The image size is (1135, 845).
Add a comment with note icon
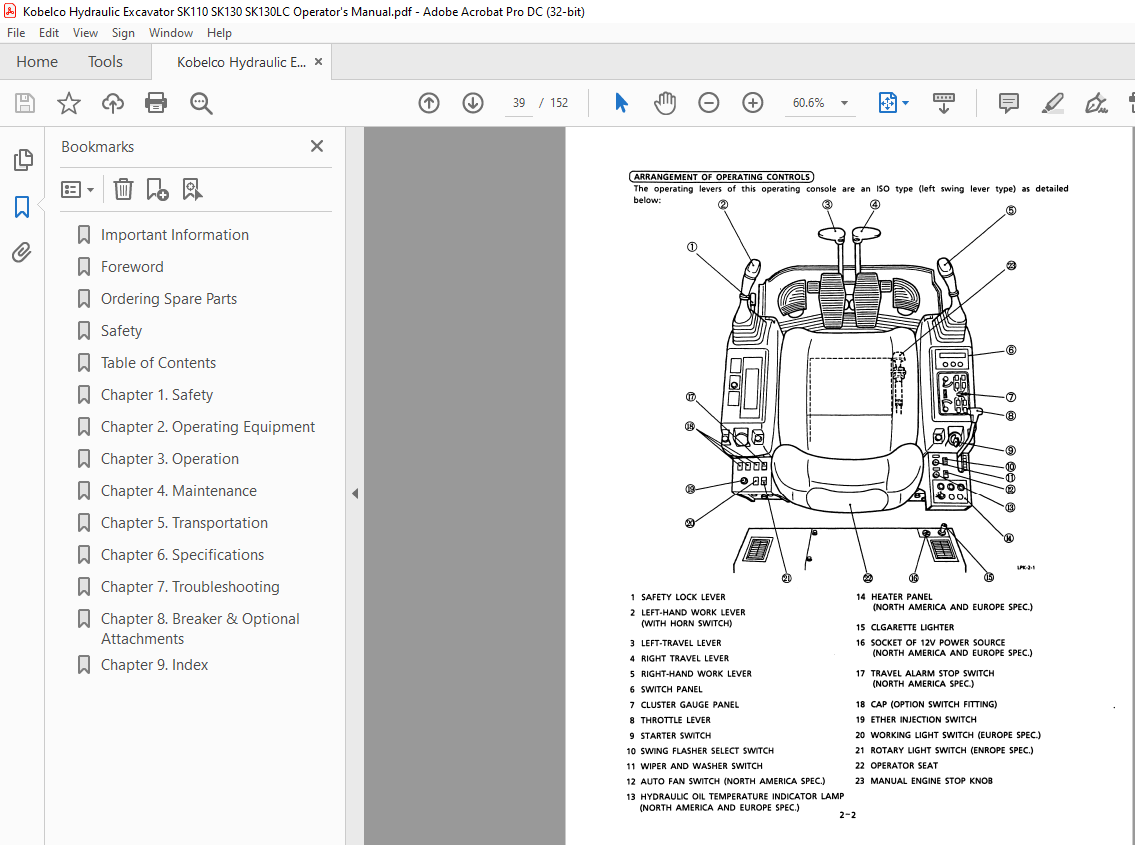[x=1008, y=103]
